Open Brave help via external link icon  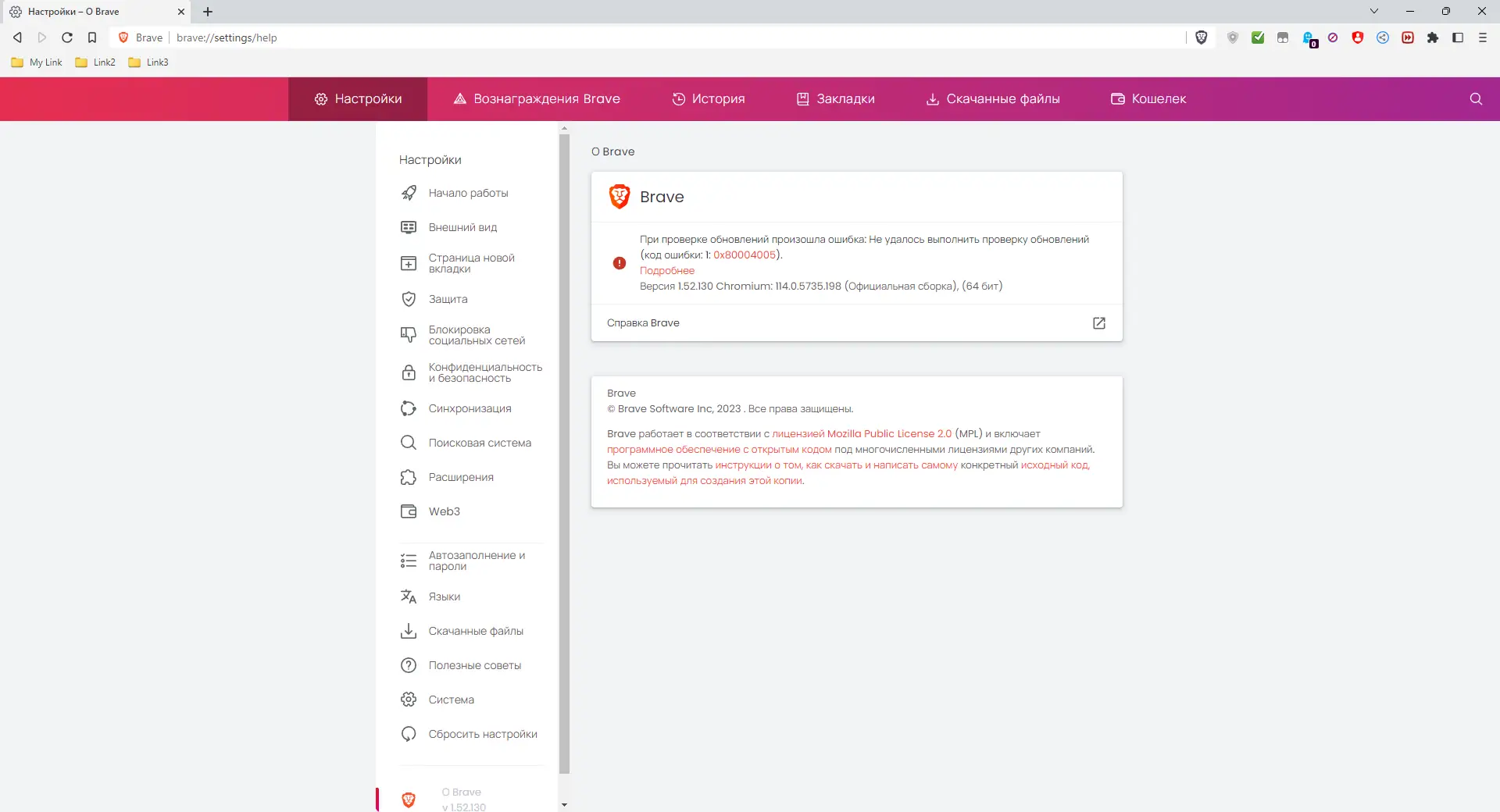coord(1099,323)
